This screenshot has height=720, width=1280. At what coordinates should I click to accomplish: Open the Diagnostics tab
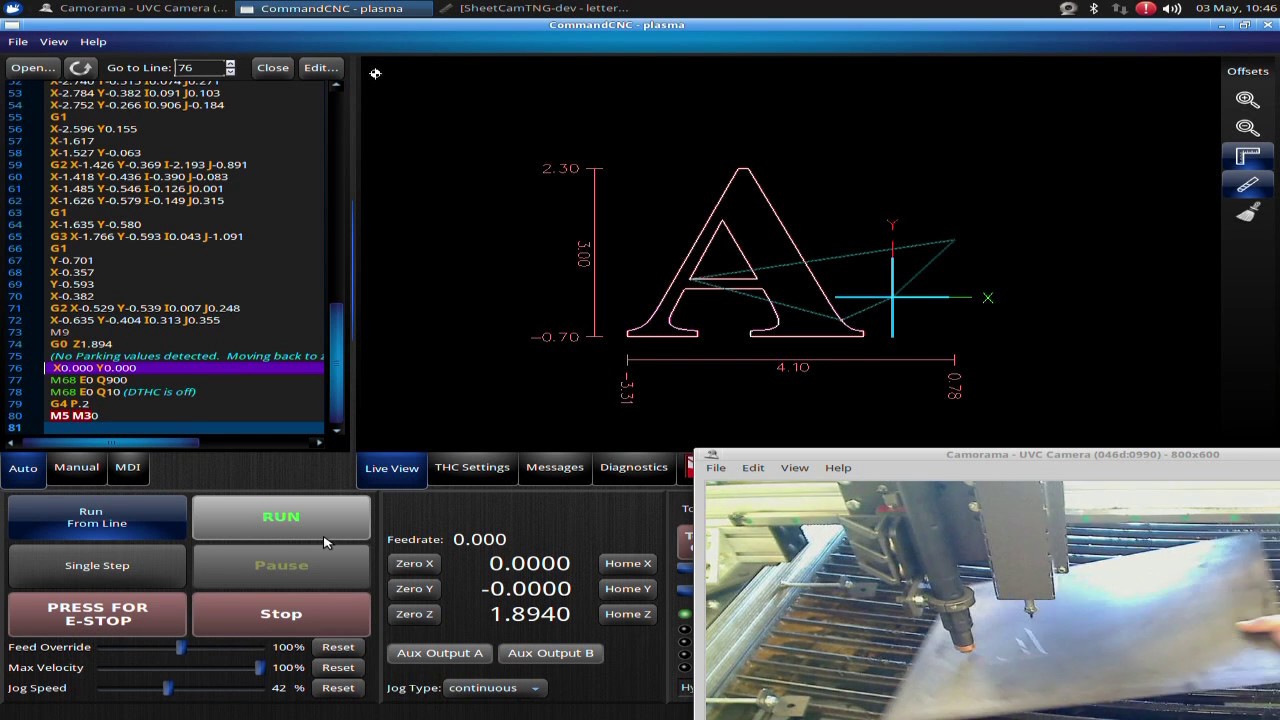pyautogui.click(x=634, y=467)
